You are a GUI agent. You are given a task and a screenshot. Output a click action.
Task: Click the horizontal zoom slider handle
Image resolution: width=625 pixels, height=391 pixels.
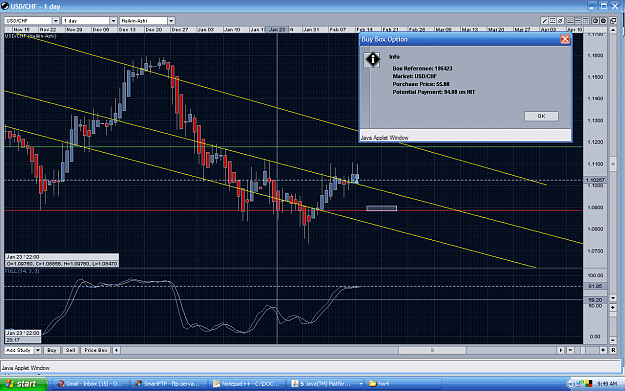[583, 350]
